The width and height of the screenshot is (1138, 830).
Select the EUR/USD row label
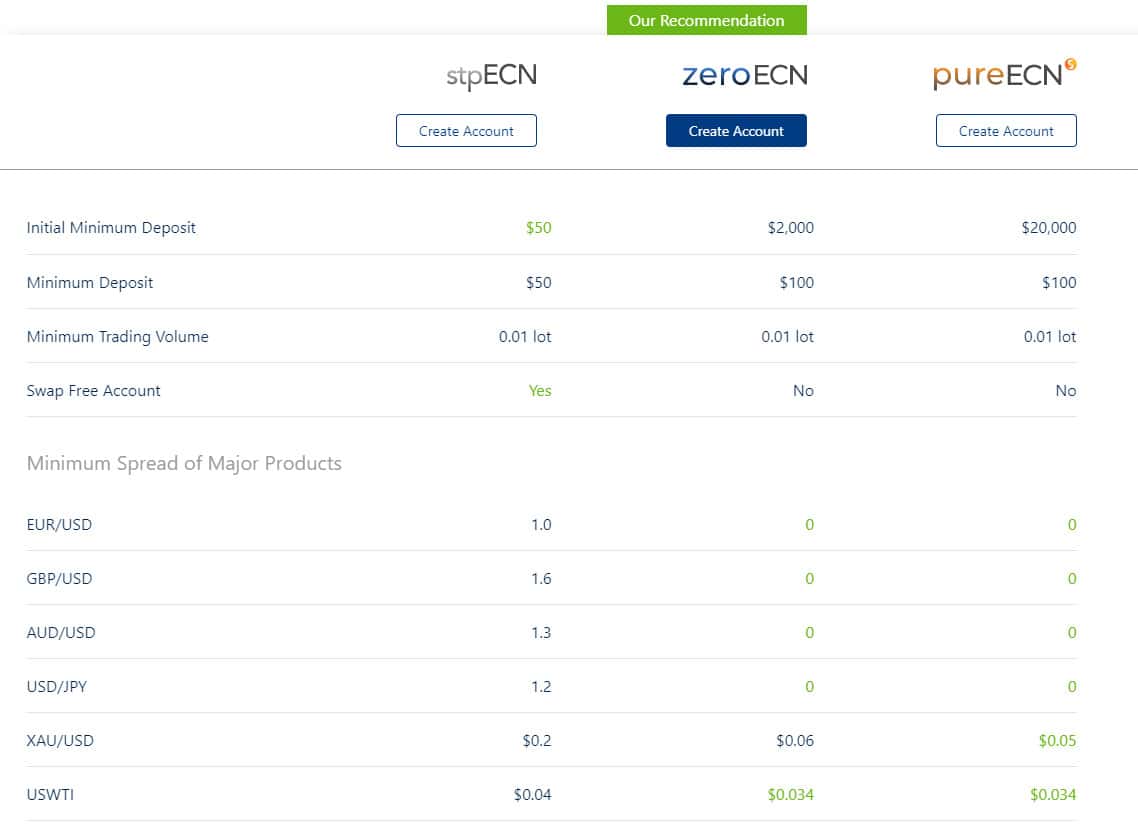[x=59, y=525]
